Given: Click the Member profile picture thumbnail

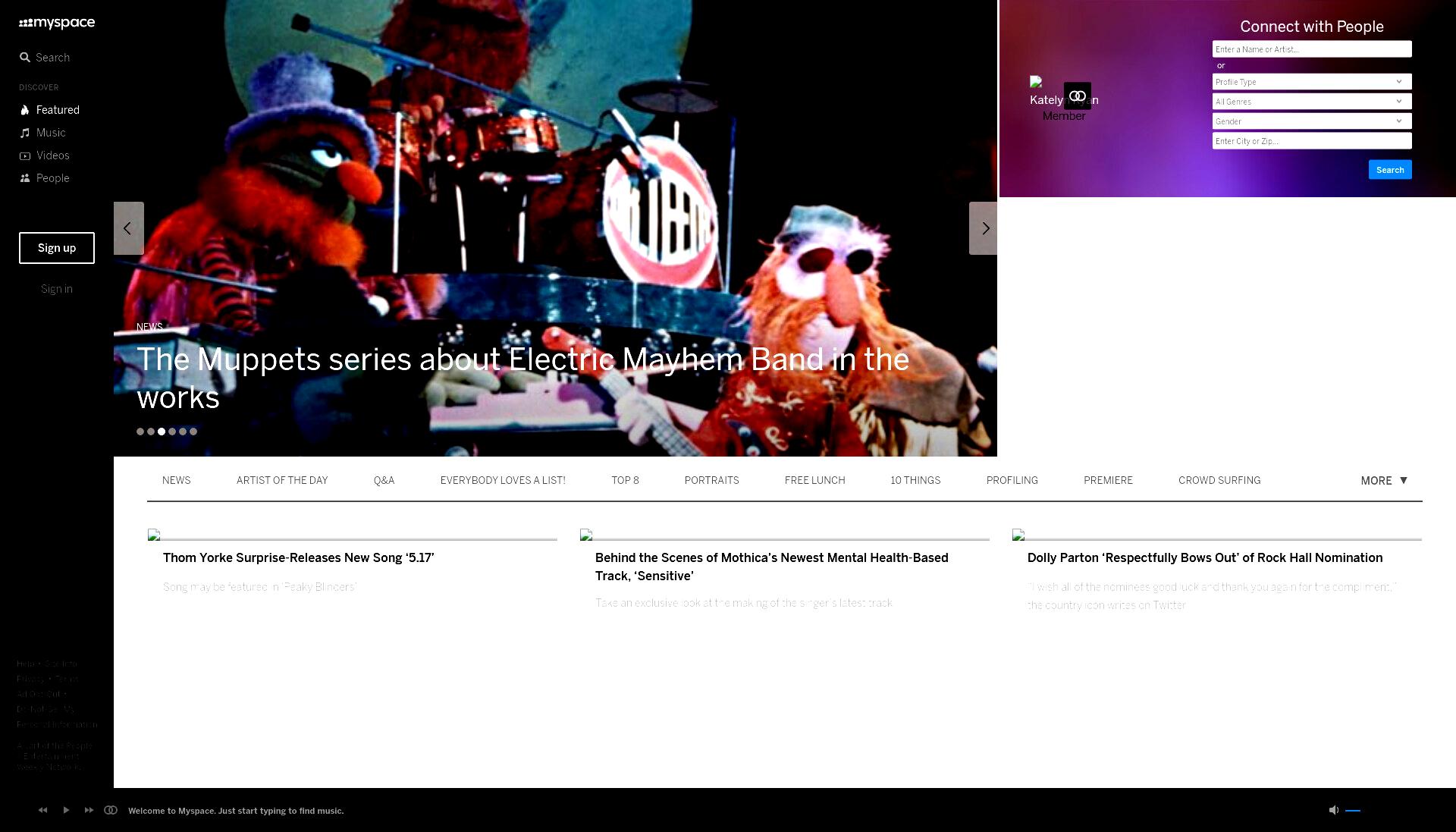Looking at the screenshot, I should 1036,82.
